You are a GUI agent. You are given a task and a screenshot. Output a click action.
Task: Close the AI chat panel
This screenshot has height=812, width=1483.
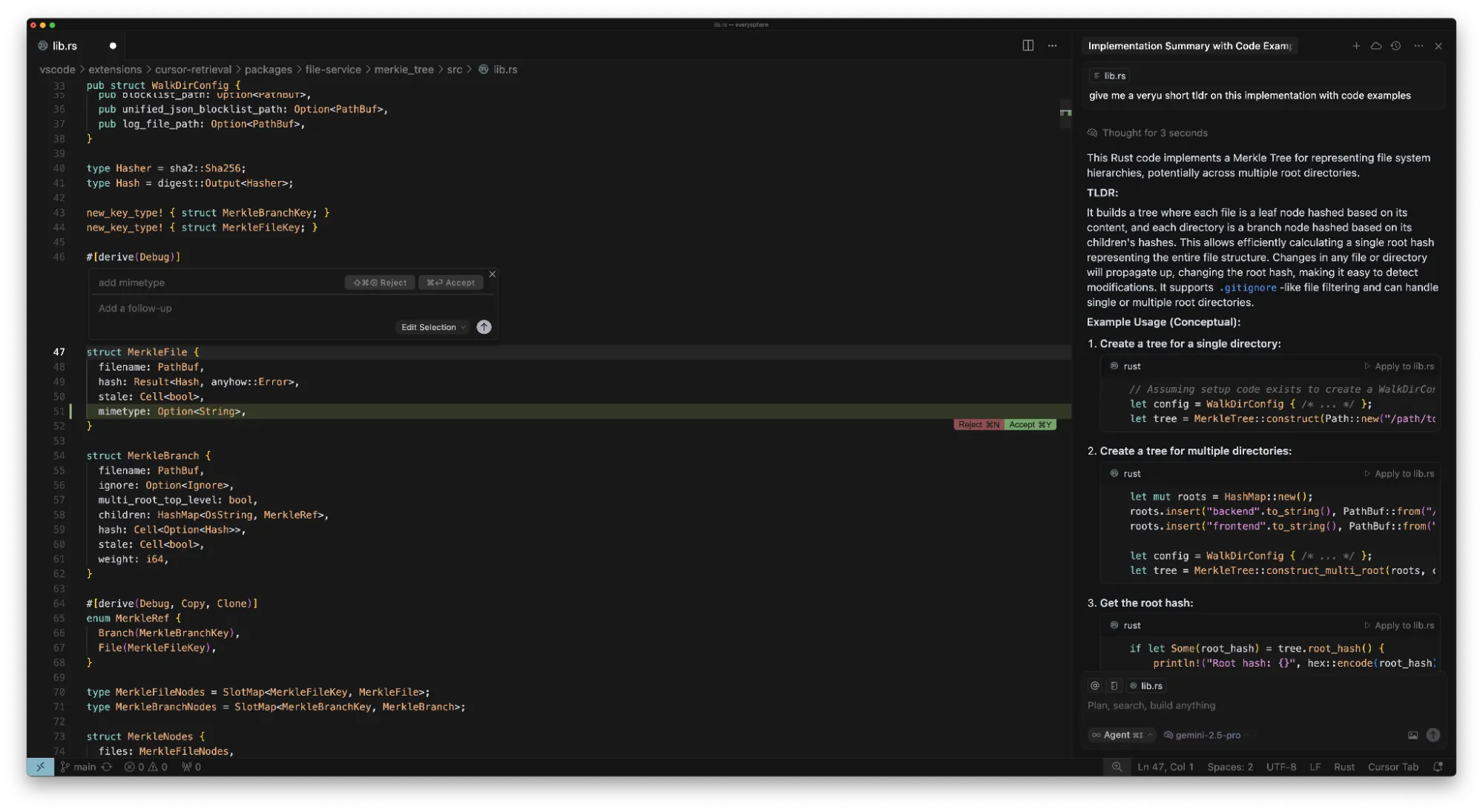(x=1438, y=46)
